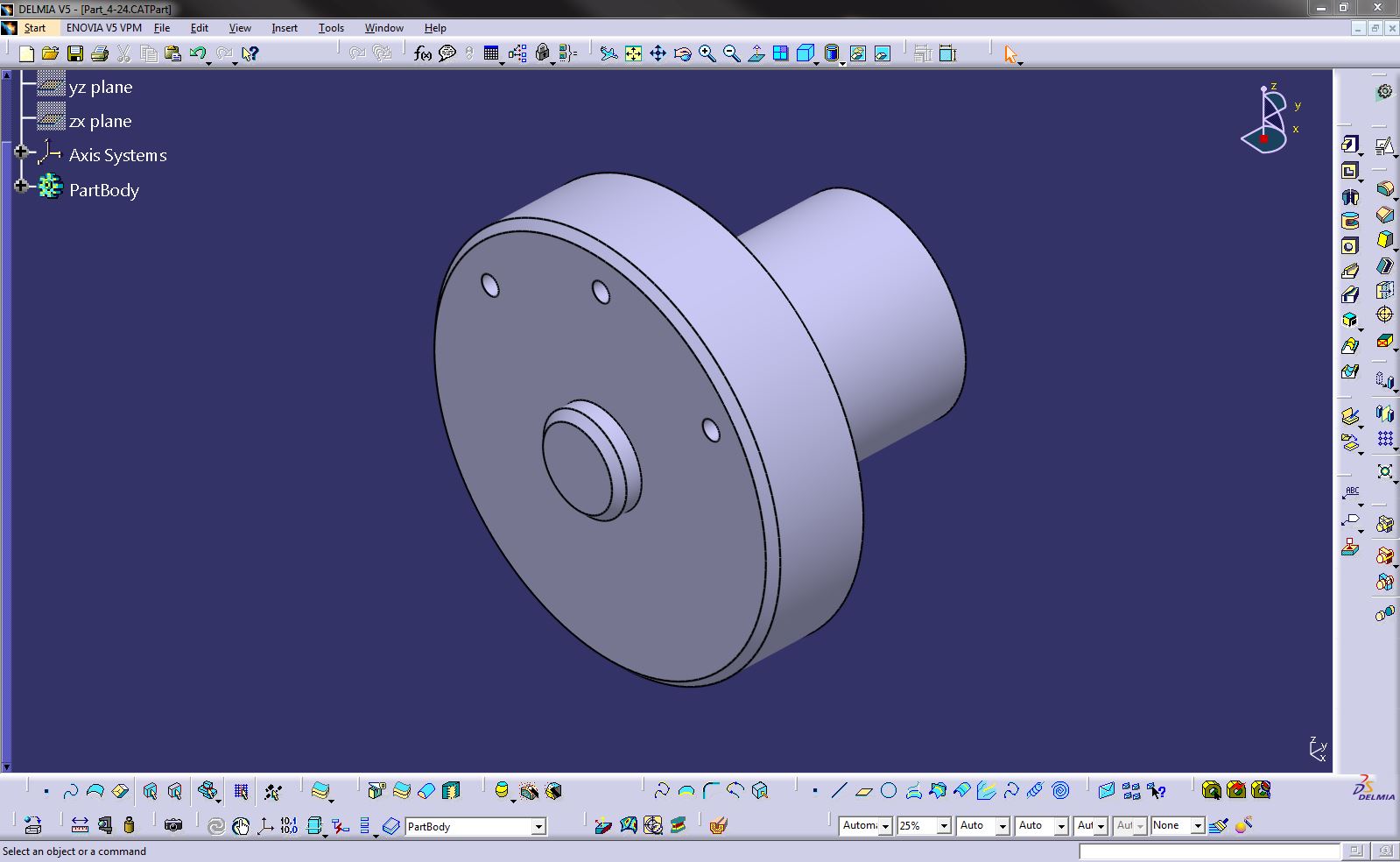Select the Measure Between ruler icon

click(80, 825)
